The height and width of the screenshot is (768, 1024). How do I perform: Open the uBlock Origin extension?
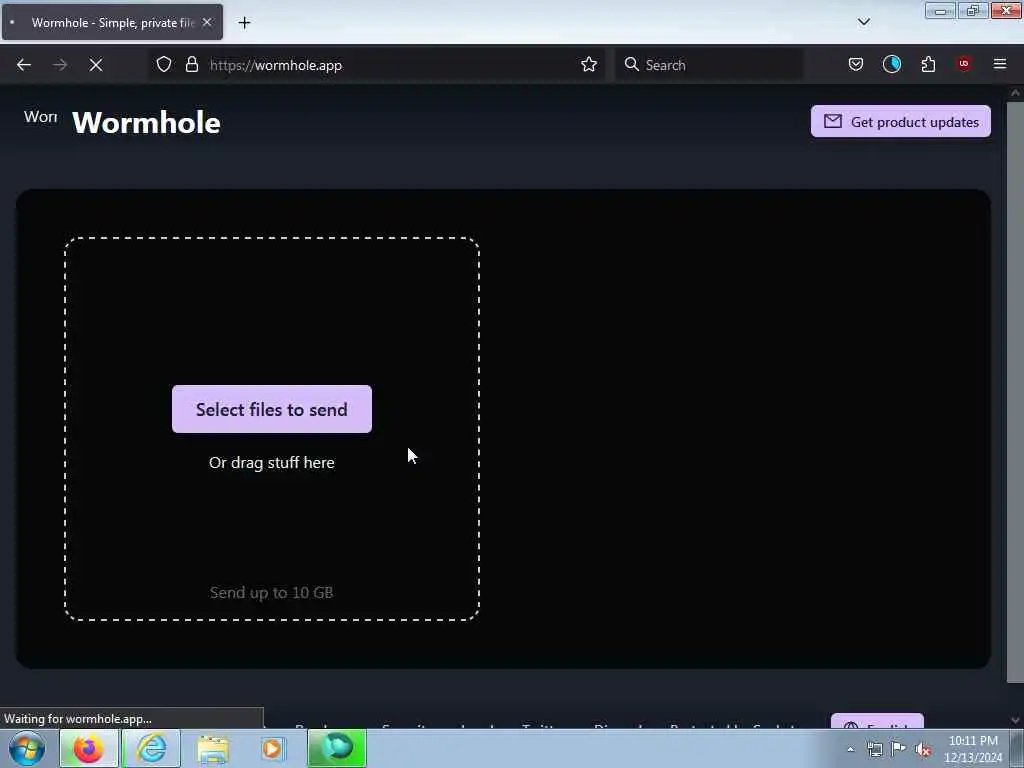[963, 64]
